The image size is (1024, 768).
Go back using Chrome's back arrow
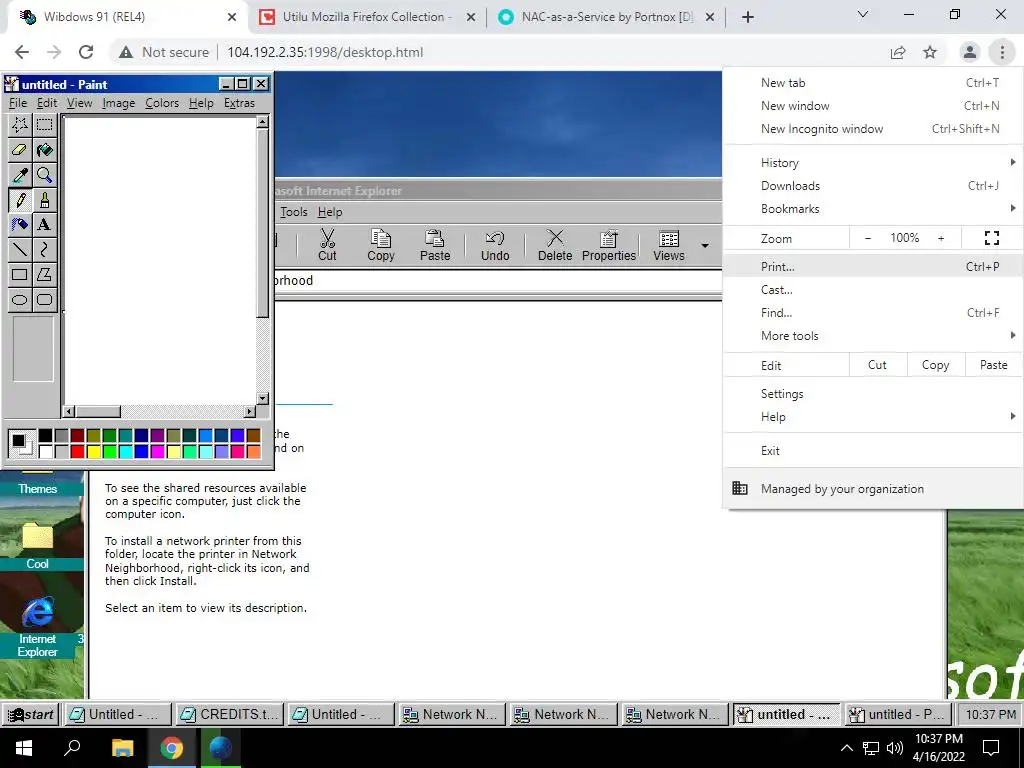22,52
